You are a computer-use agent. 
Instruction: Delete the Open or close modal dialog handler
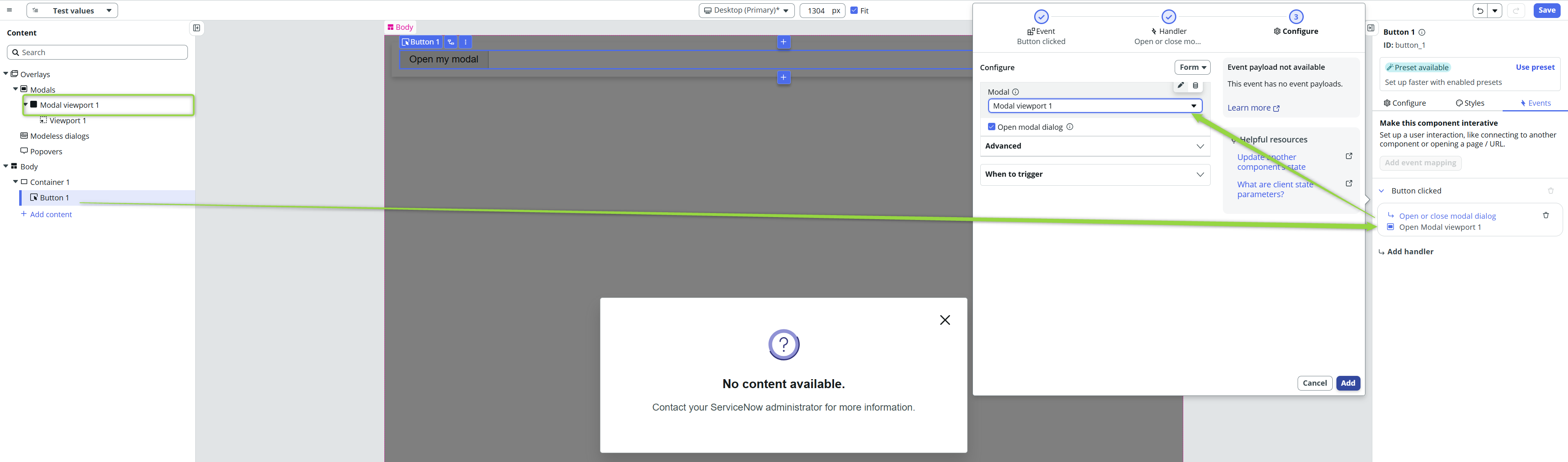(1546, 215)
